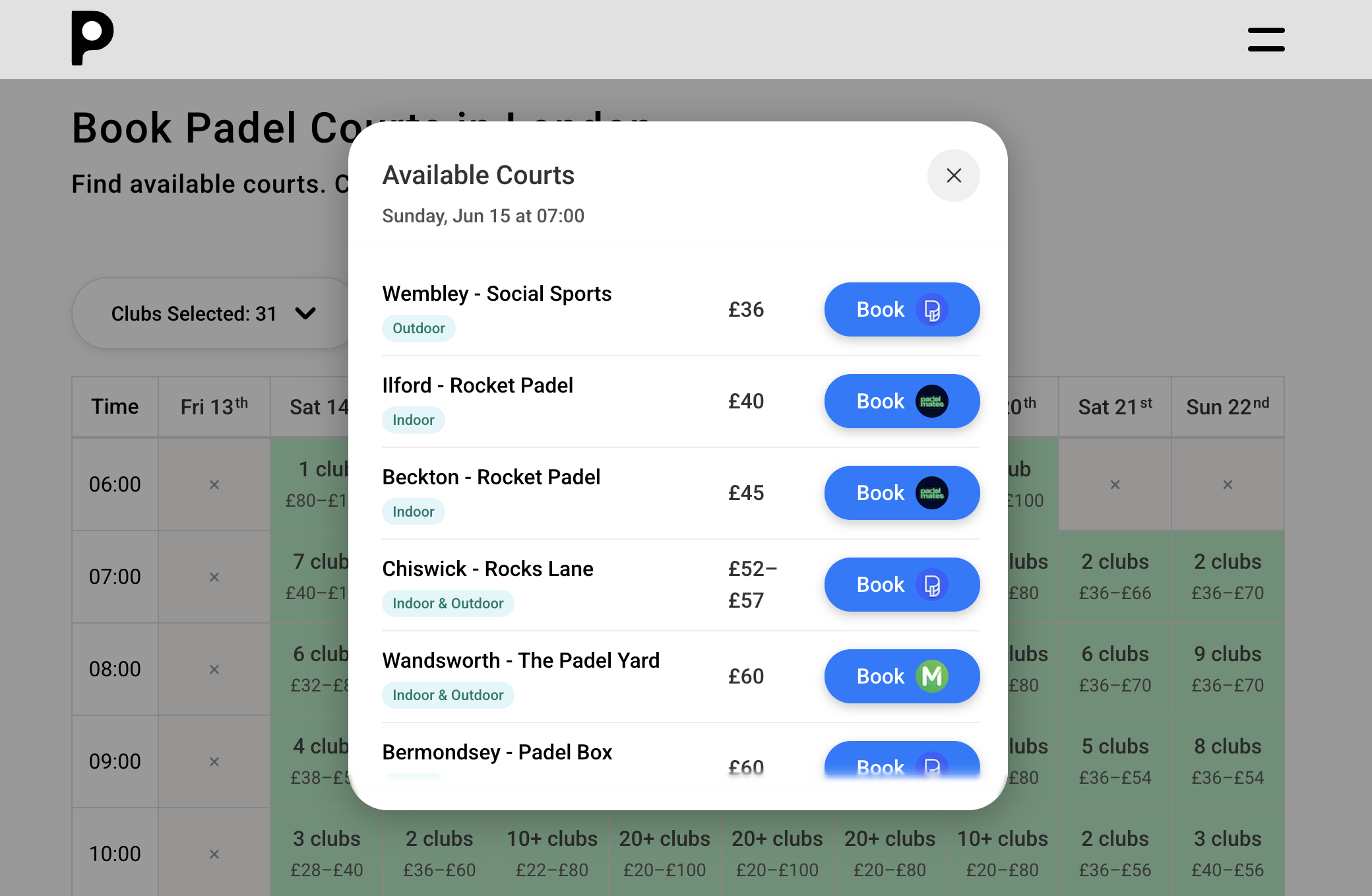The width and height of the screenshot is (1372, 896).
Task: Book the Wandsworth - The Padel Yard court
Action: [x=902, y=676]
